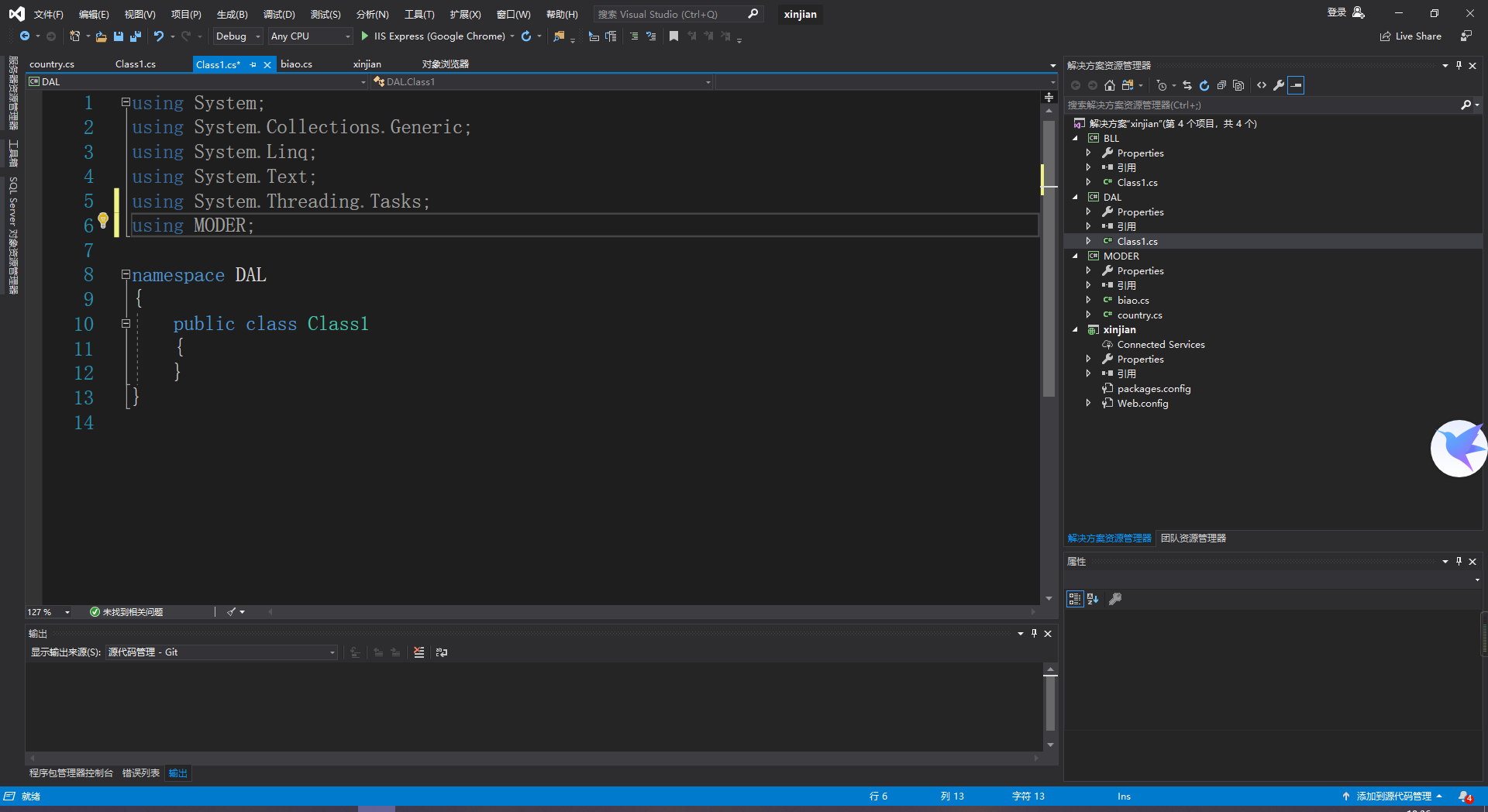The image size is (1488, 812).
Task: Click the send feedback icon near Live Share
Action: (x=1466, y=36)
